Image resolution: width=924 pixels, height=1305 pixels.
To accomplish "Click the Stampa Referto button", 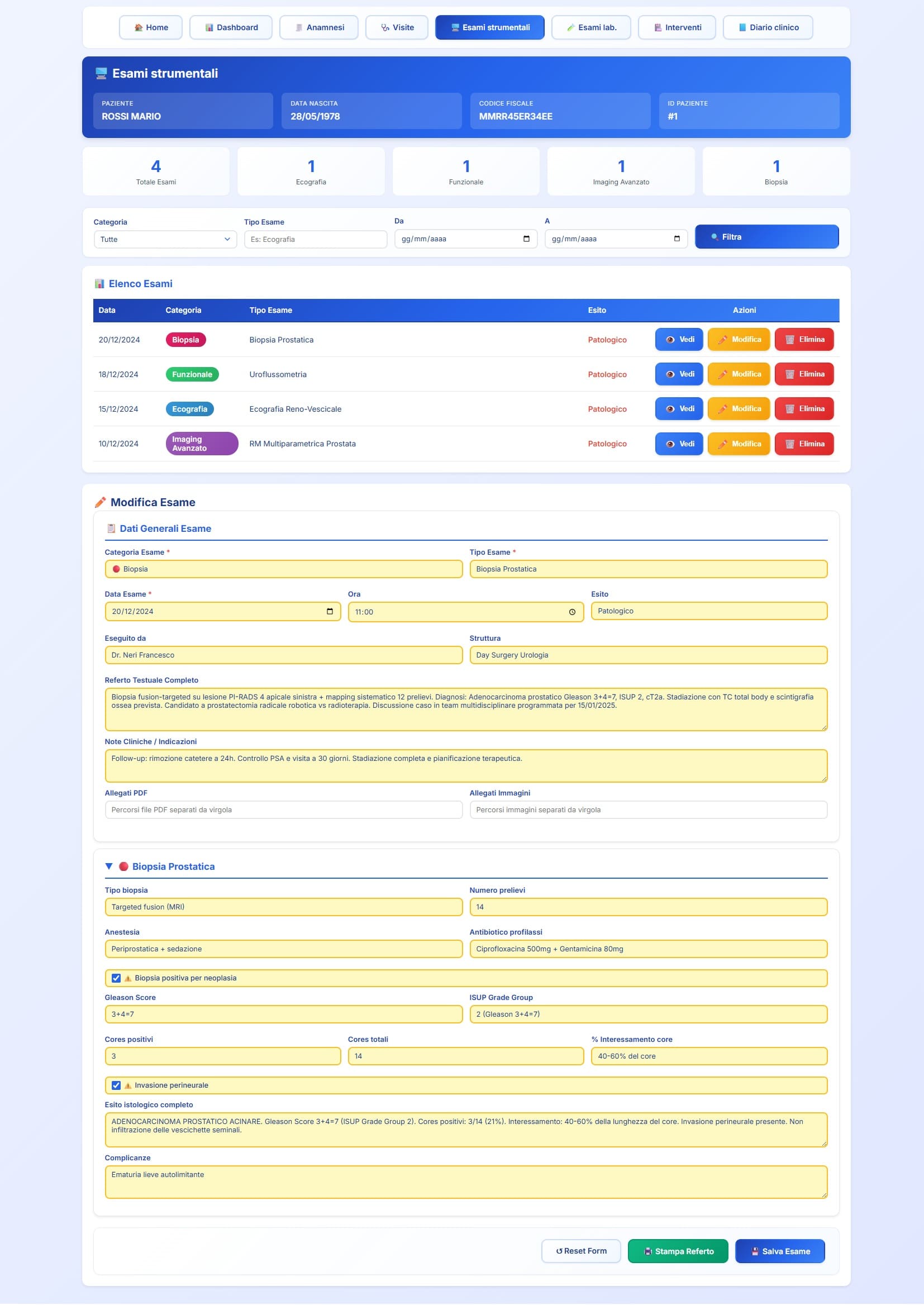I will pos(678,1251).
